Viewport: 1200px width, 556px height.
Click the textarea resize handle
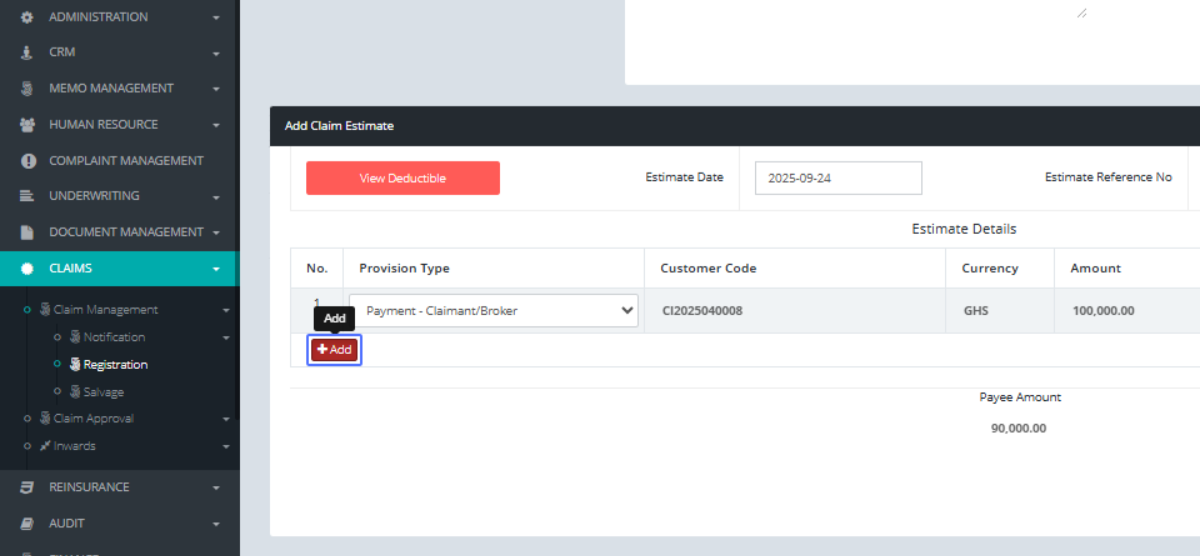tap(1081, 13)
